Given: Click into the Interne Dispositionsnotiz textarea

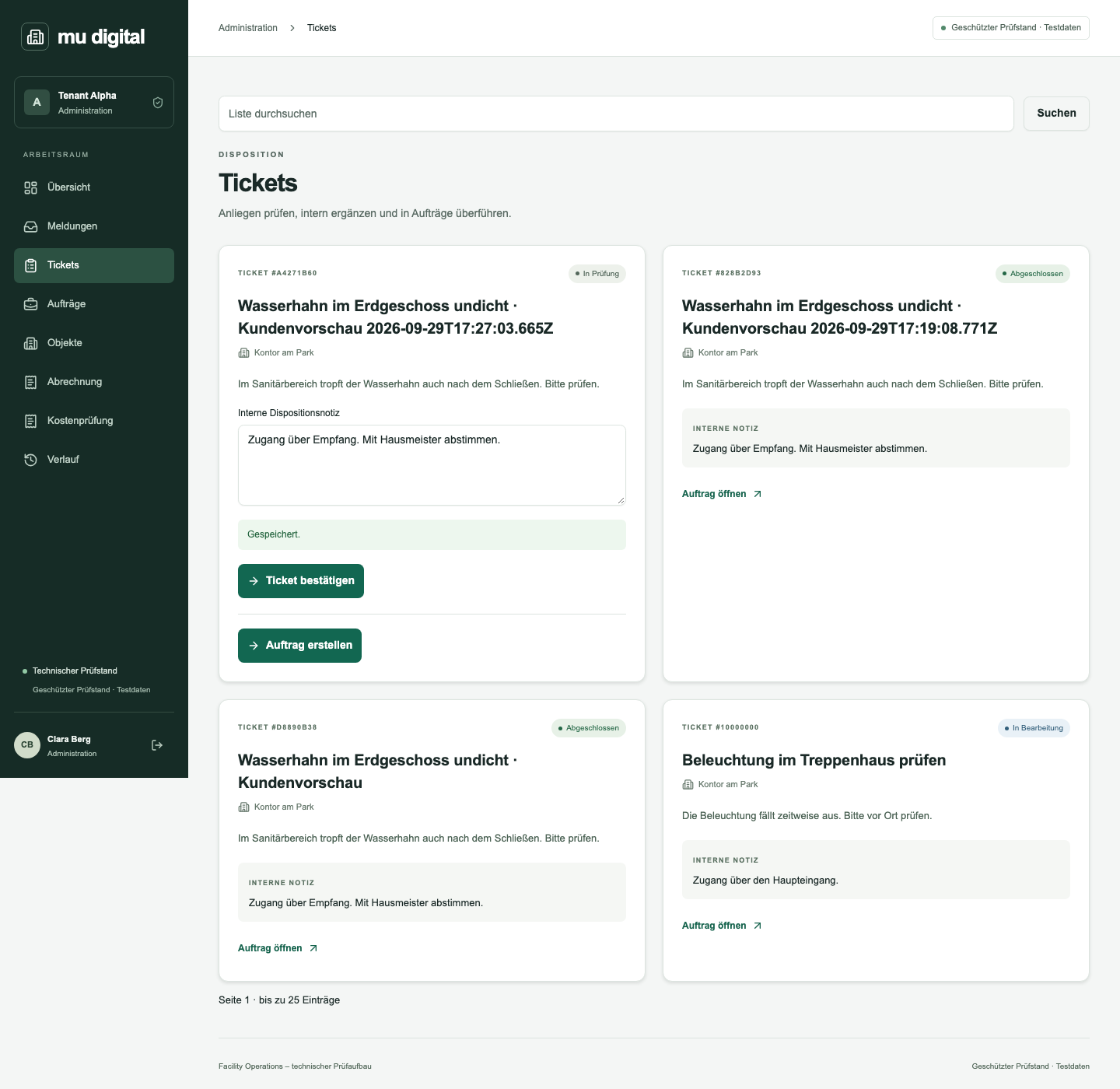Looking at the screenshot, I should [432, 465].
